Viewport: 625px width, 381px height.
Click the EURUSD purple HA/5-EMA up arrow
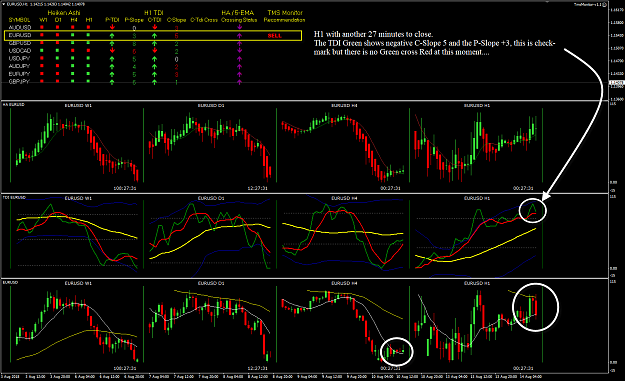click(x=240, y=35)
